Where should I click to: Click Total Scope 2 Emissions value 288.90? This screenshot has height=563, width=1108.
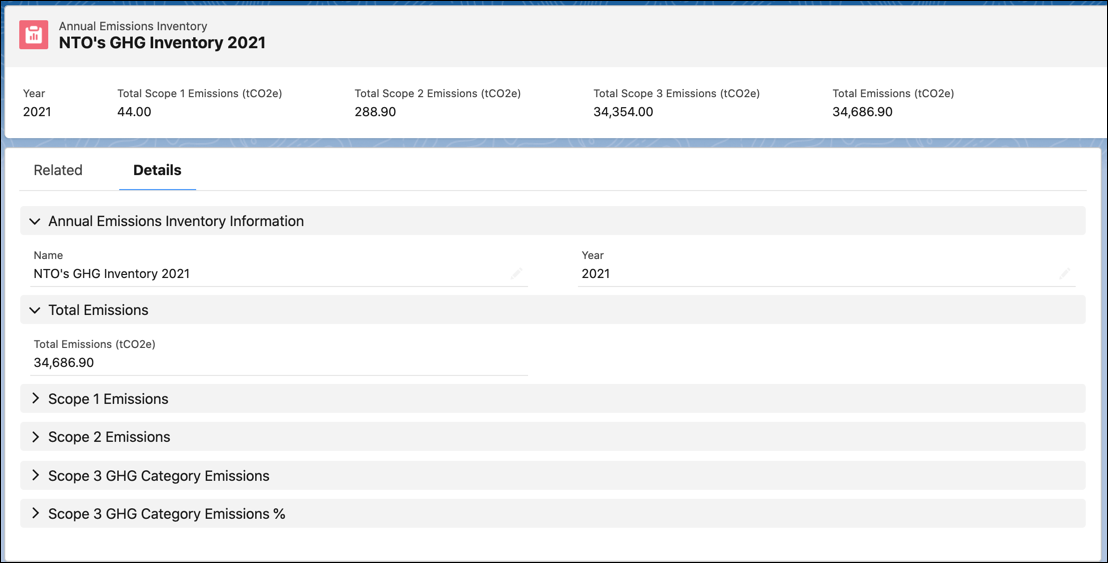[x=375, y=112]
